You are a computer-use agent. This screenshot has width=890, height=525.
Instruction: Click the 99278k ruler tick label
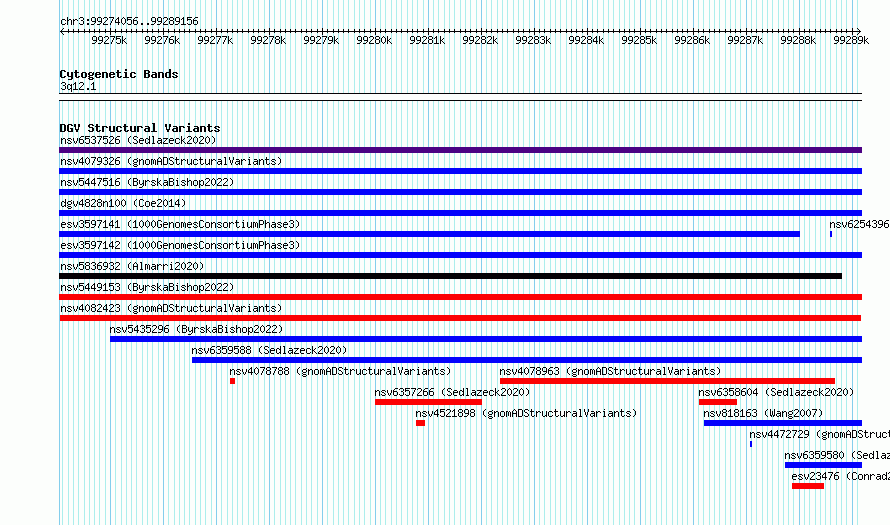pos(268,40)
